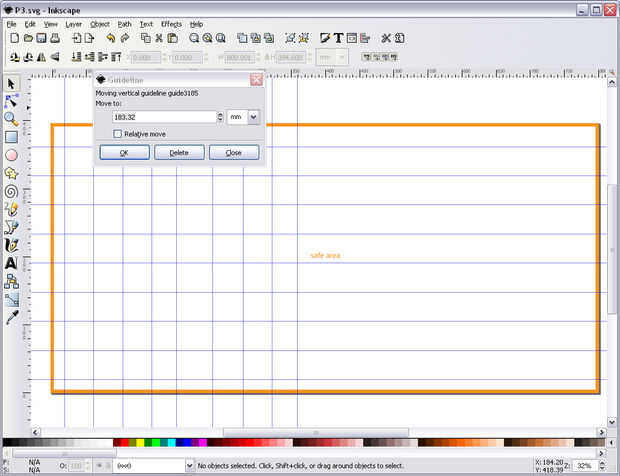Click the vertical scrollbar down arrow
The image size is (620, 476).
(612, 422)
